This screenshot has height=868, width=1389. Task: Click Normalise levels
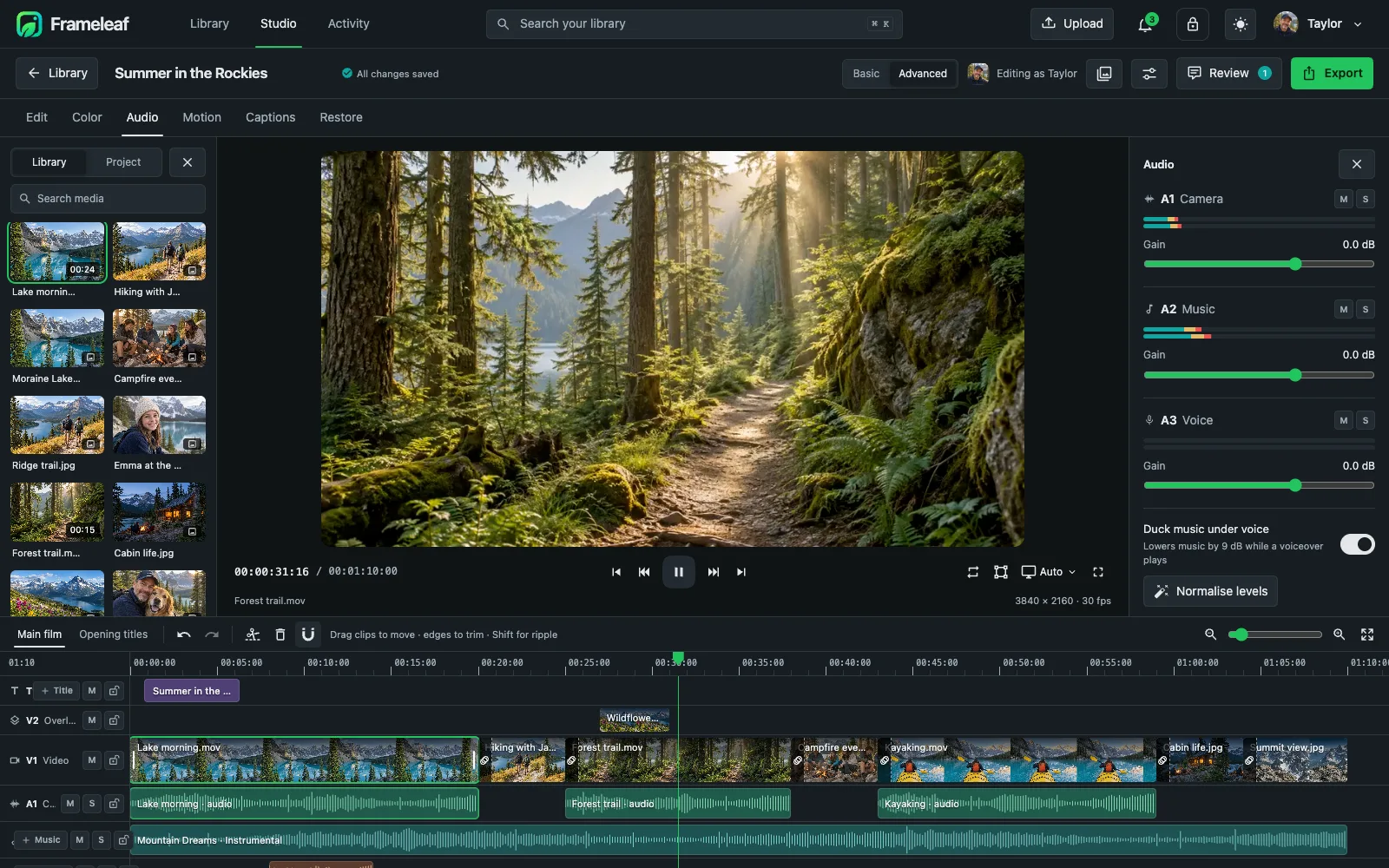[1210, 591]
